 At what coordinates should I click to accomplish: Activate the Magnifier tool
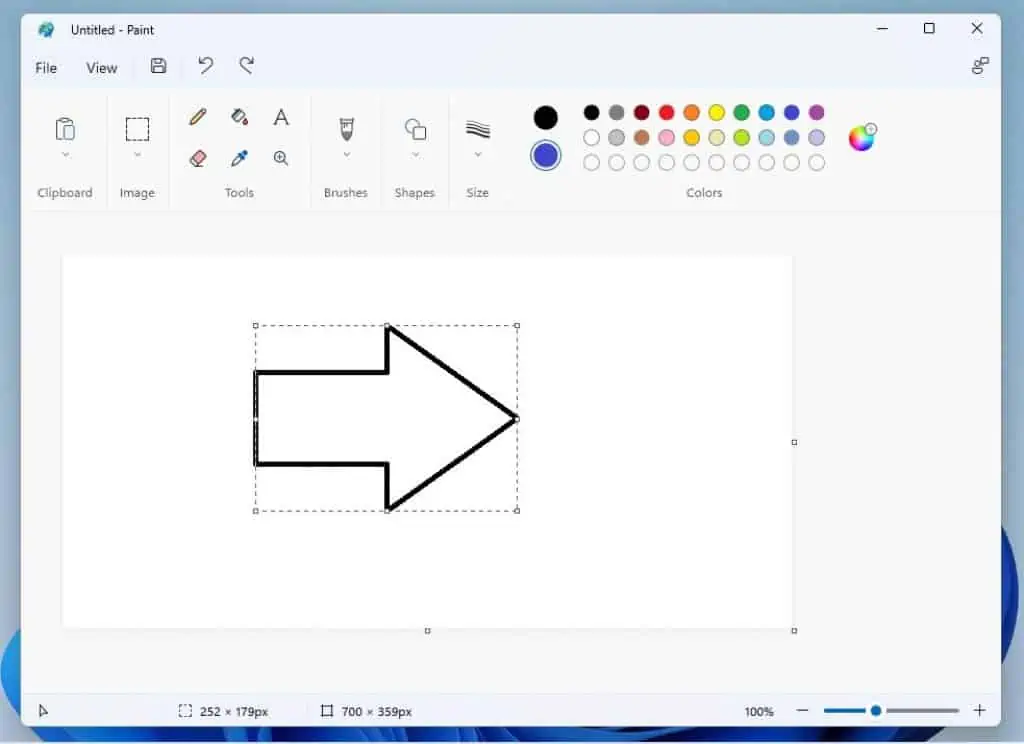[281, 157]
